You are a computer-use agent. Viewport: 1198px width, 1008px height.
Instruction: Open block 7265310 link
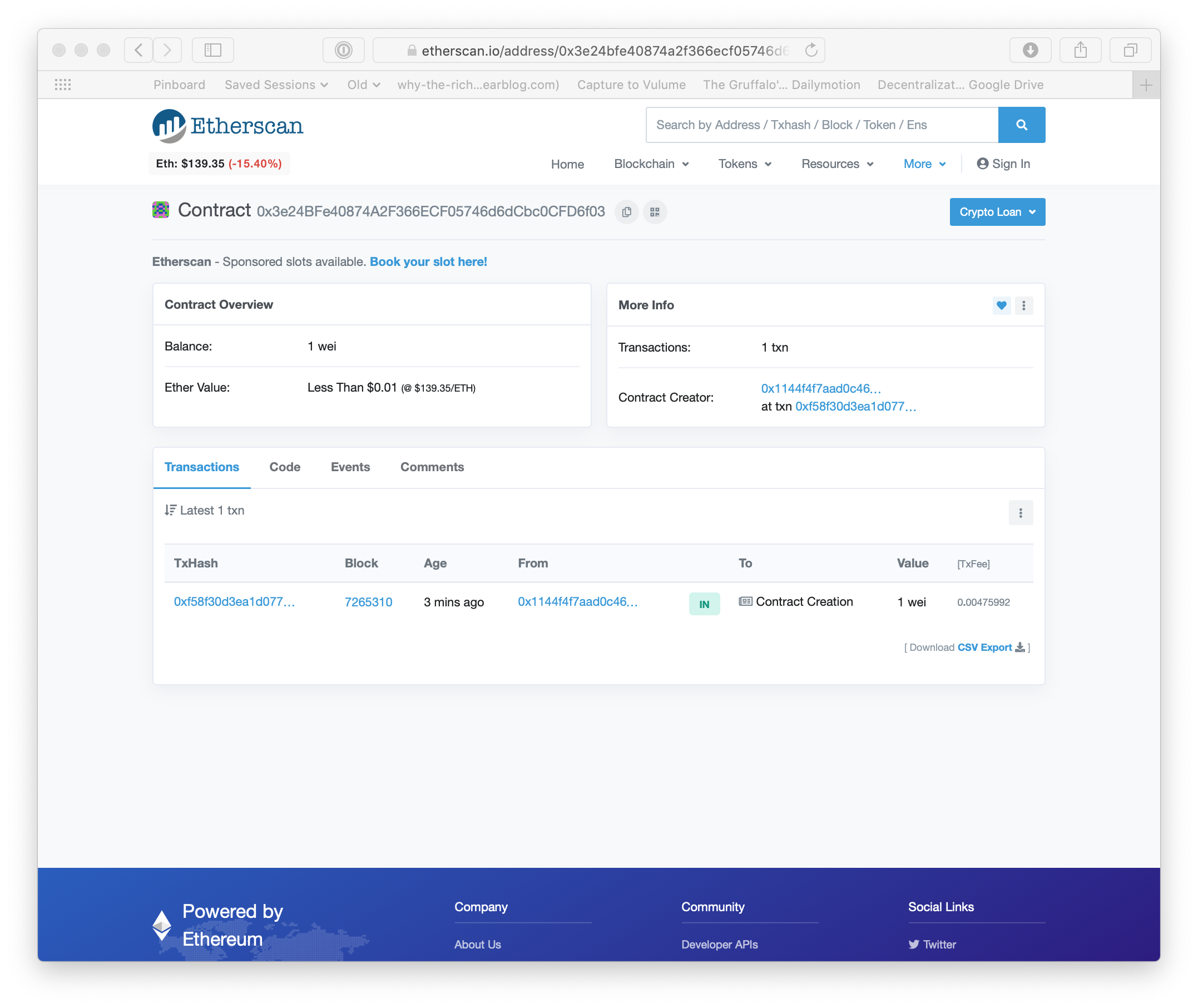368,602
